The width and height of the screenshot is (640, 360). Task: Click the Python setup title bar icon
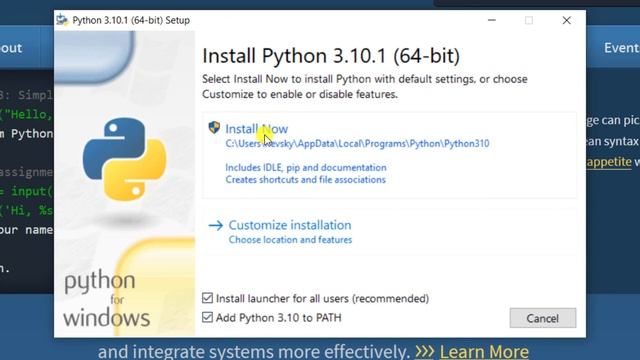[x=62, y=20]
